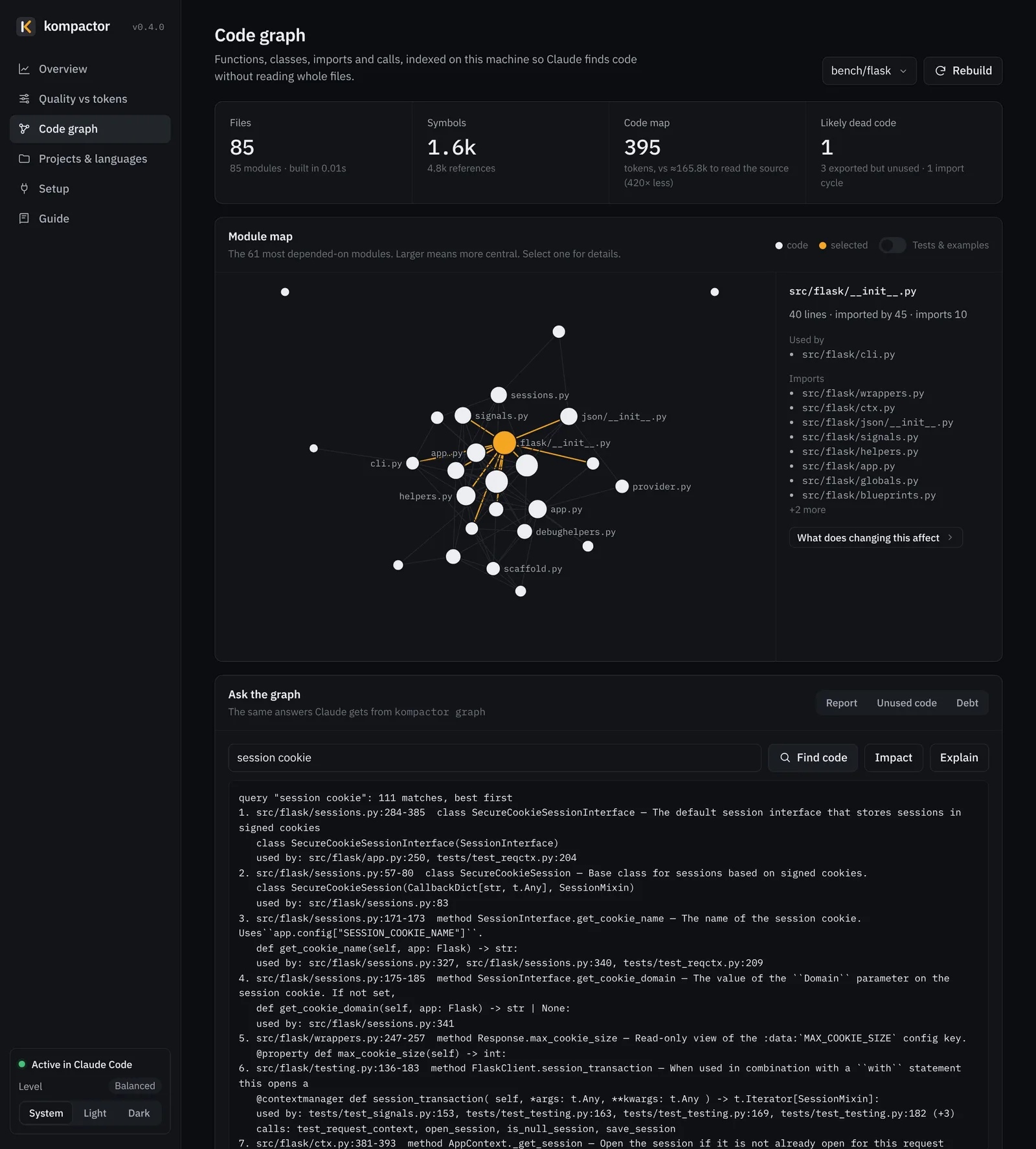Toggle the Tests & examples switch
1036x1149 pixels.
[892, 245]
